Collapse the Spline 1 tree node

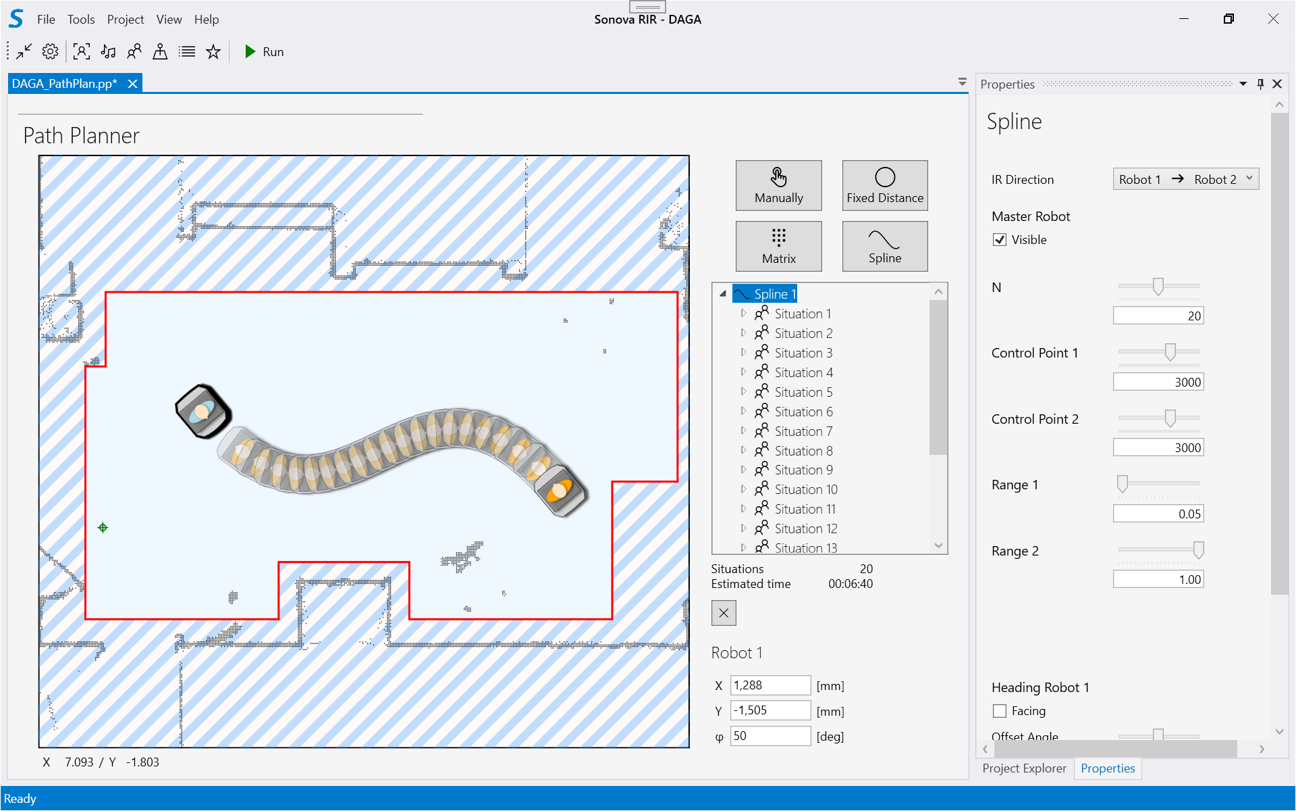[x=723, y=294]
